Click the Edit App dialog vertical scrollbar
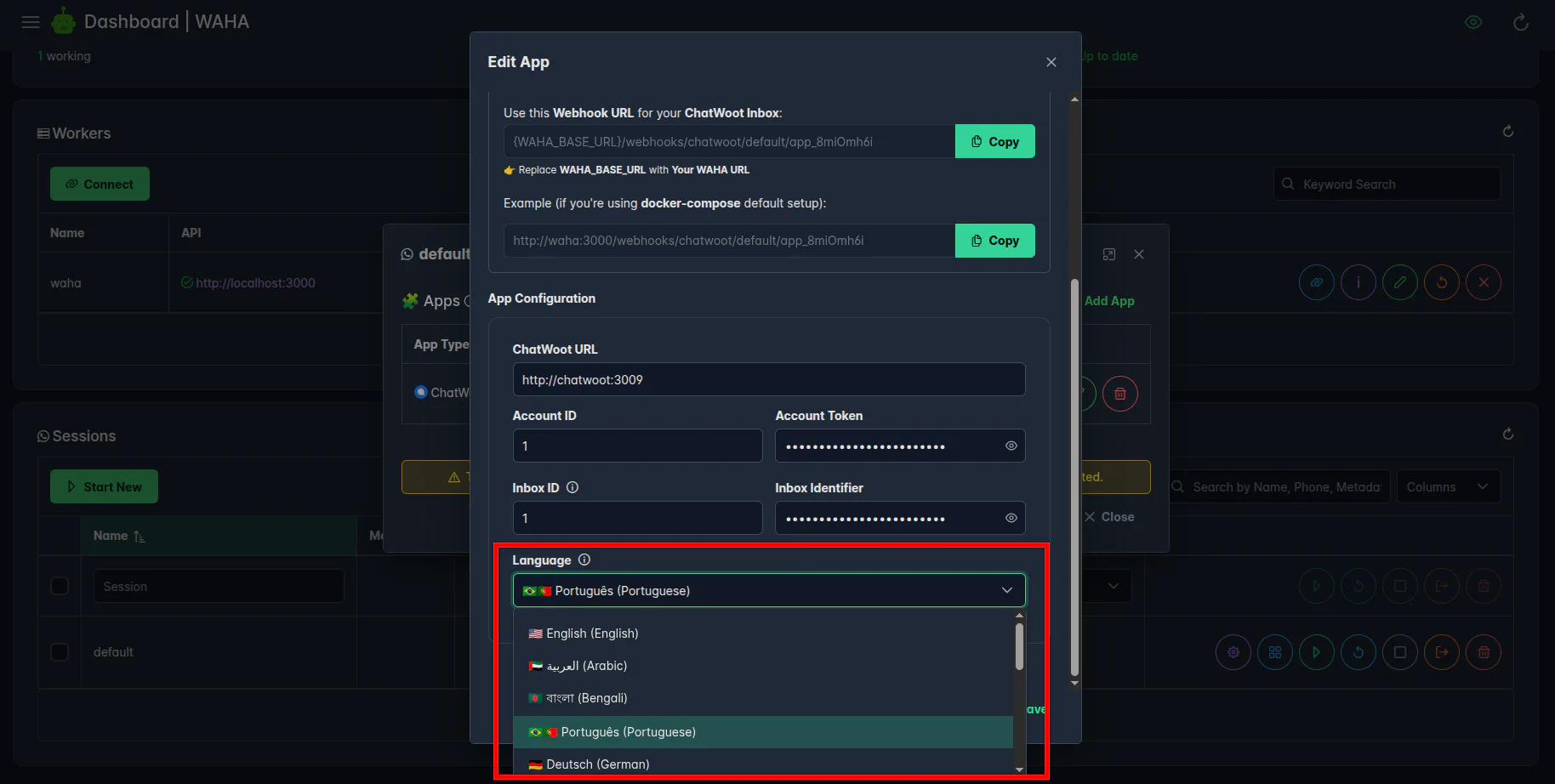Image resolution: width=1555 pixels, height=784 pixels. 1074,477
